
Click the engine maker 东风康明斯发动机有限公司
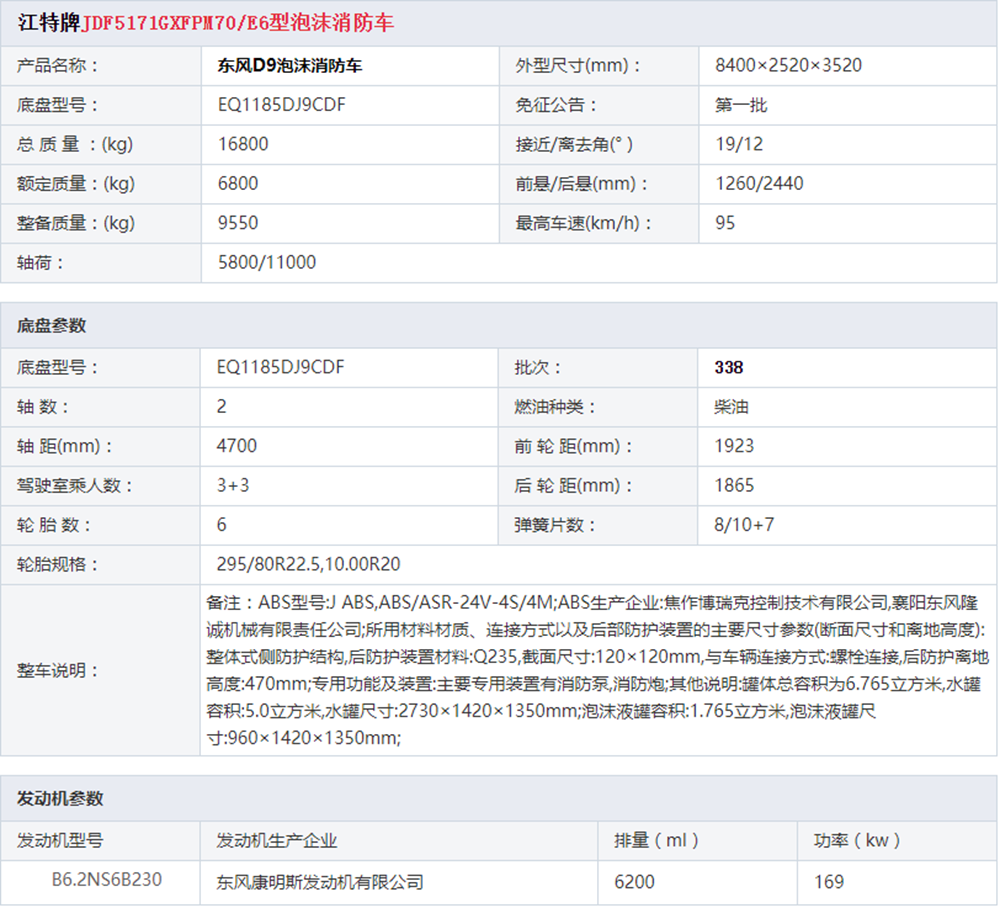tap(320, 882)
